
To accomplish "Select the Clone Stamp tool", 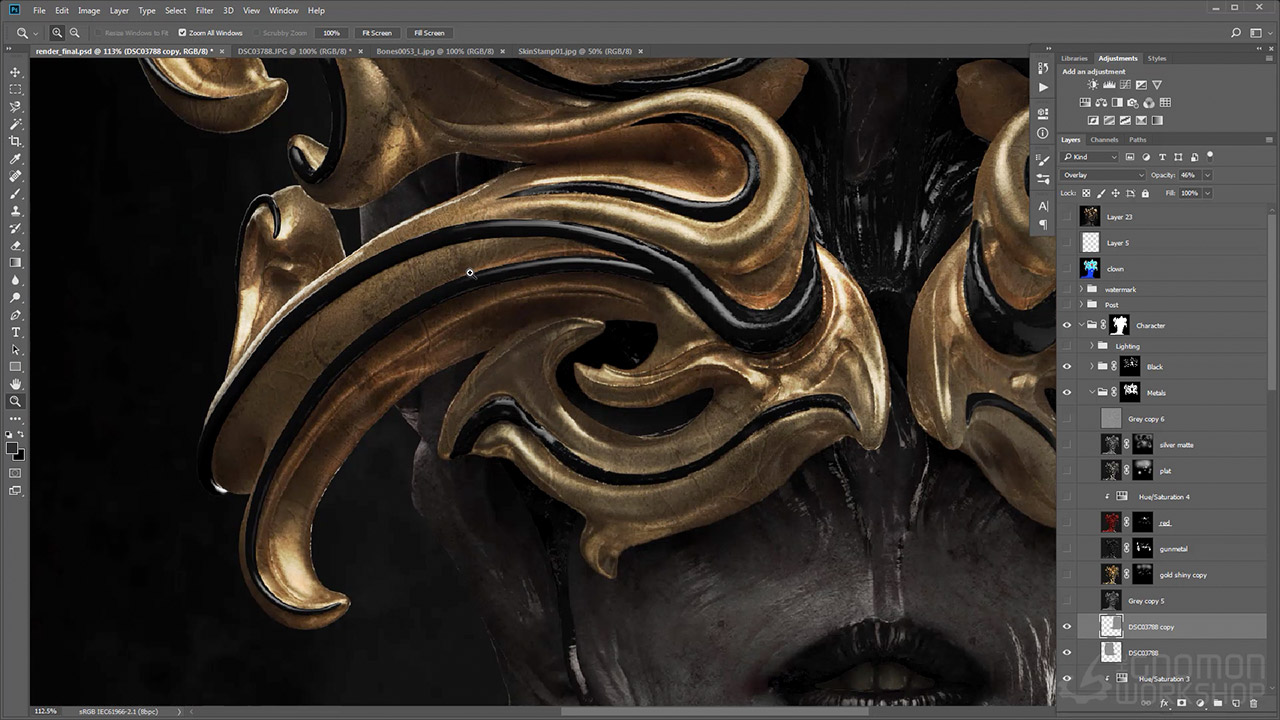I will pyautogui.click(x=15, y=211).
